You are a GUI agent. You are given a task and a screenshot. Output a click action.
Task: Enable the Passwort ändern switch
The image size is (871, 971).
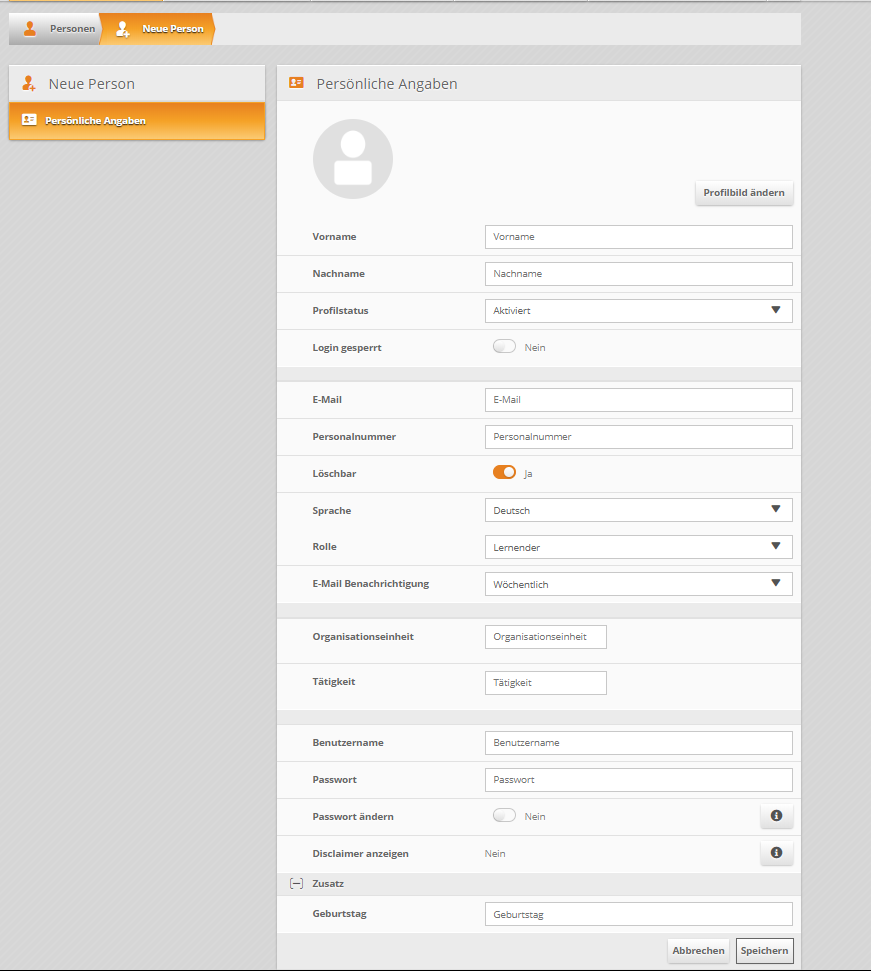504,816
